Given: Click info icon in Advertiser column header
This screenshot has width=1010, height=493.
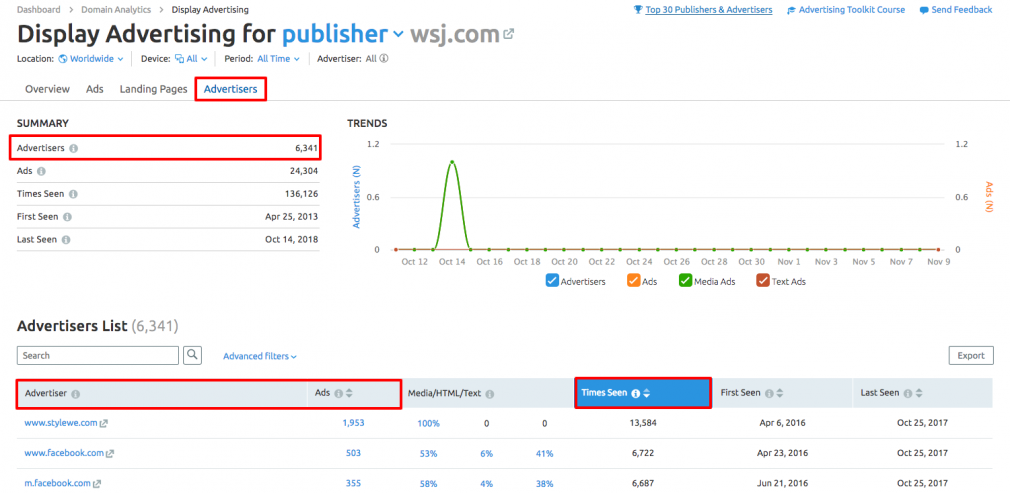Looking at the screenshot, I should click(x=75, y=394).
